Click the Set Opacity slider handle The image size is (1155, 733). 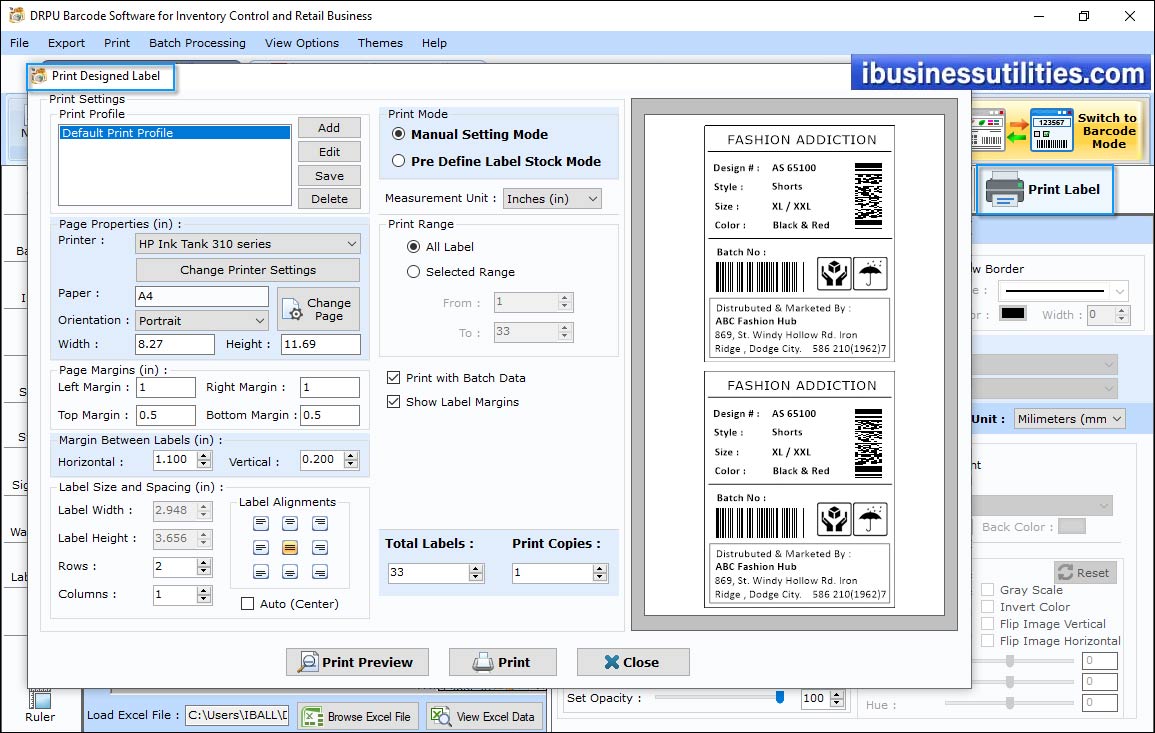tap(779, 697)
